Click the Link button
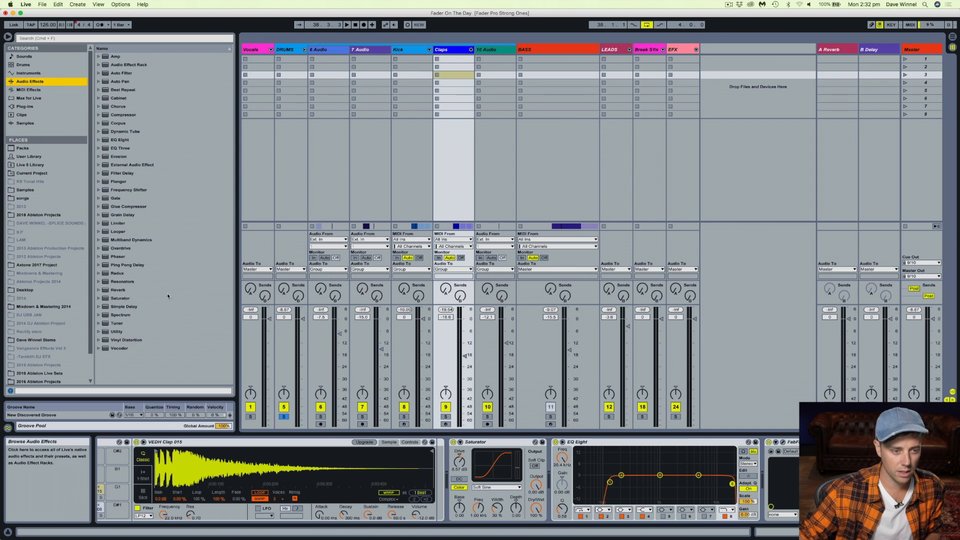 click(13, 25)
